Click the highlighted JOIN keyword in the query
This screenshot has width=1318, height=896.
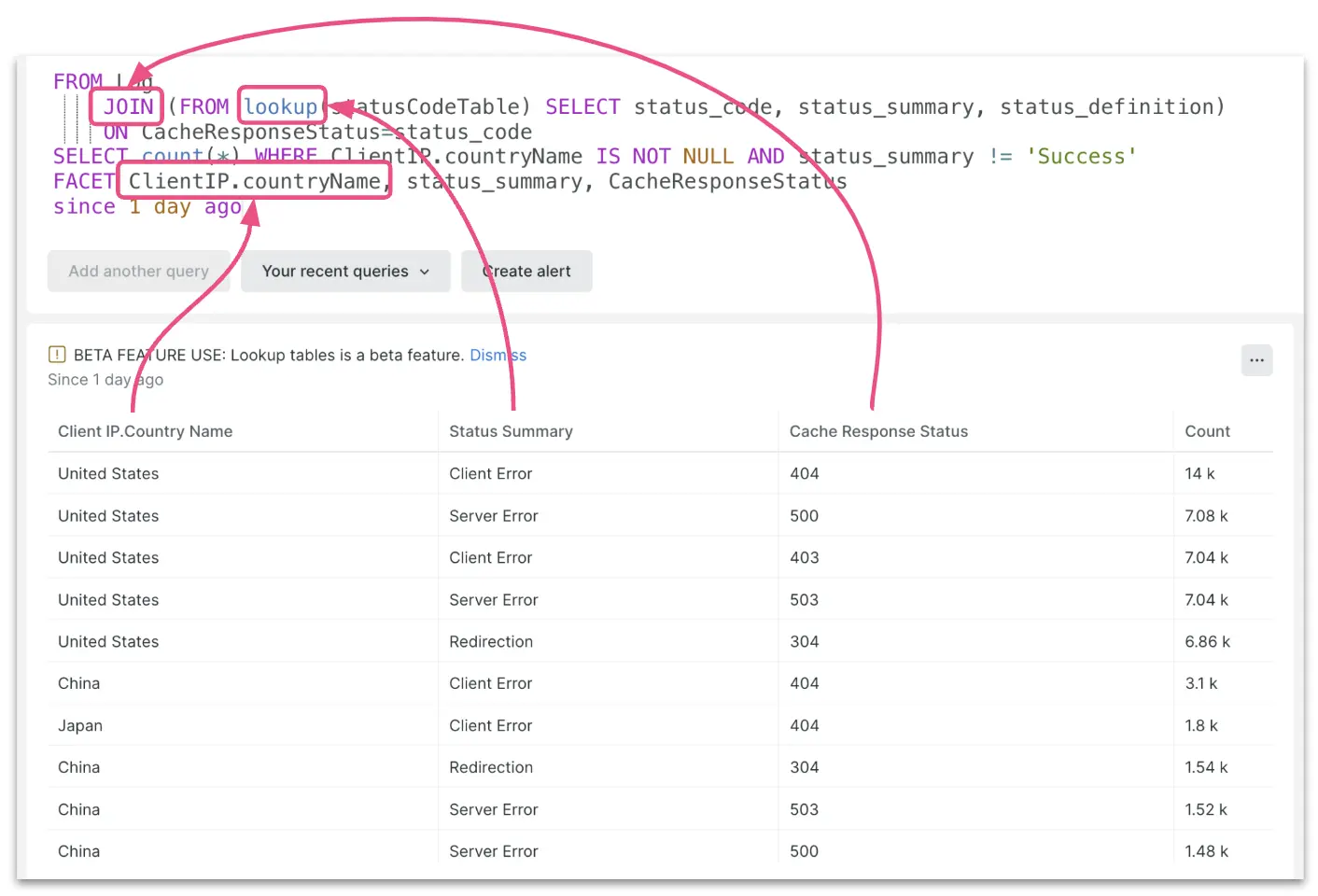(126, 106)
